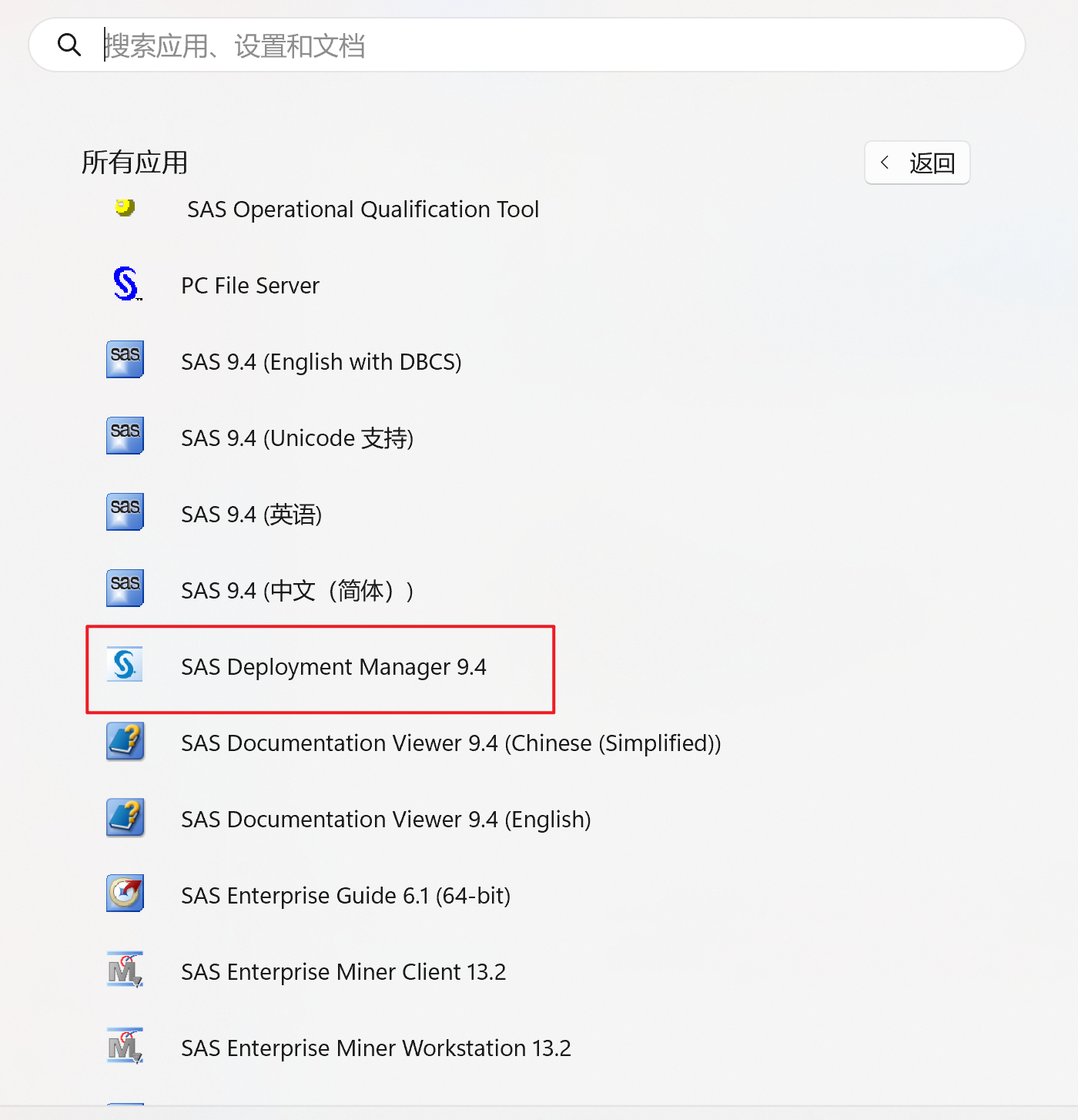Click the Enterprise Miner Workstation 13.2 icon

click(125, 1046)
